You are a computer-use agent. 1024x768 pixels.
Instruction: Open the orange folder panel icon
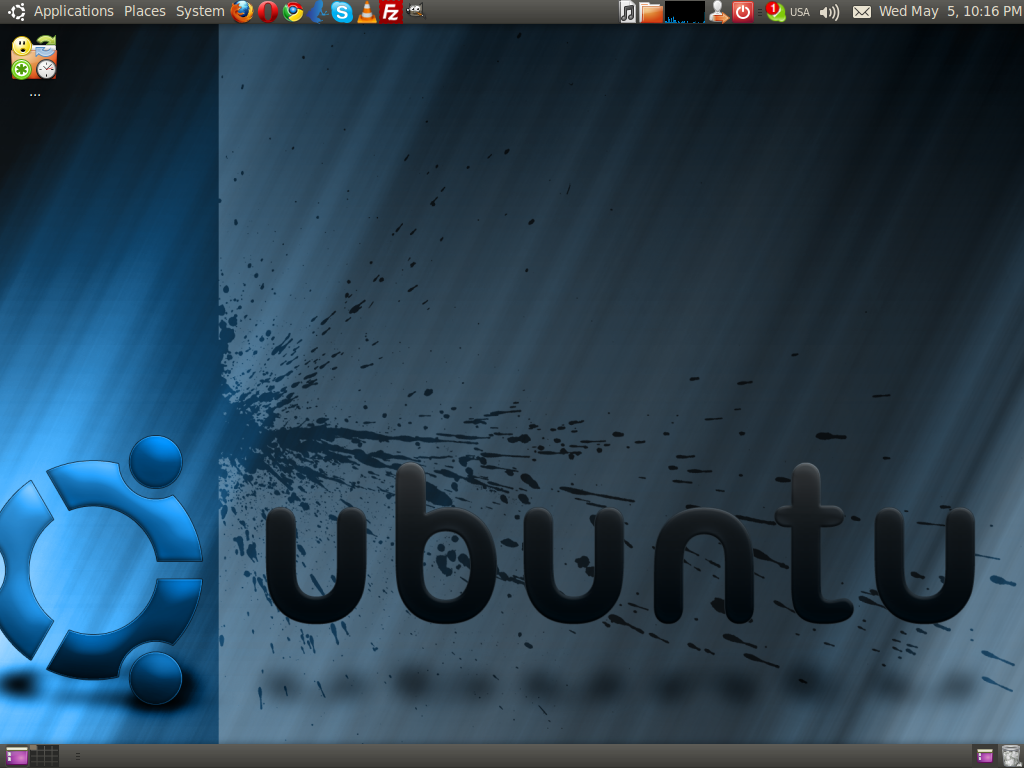coord(651,12)
